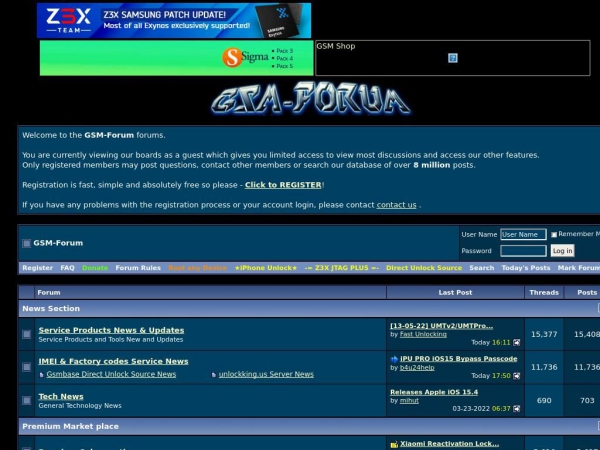The image size is (600, 450).
Task: Open the Tech News forum
Action: [x=61, y=396]
